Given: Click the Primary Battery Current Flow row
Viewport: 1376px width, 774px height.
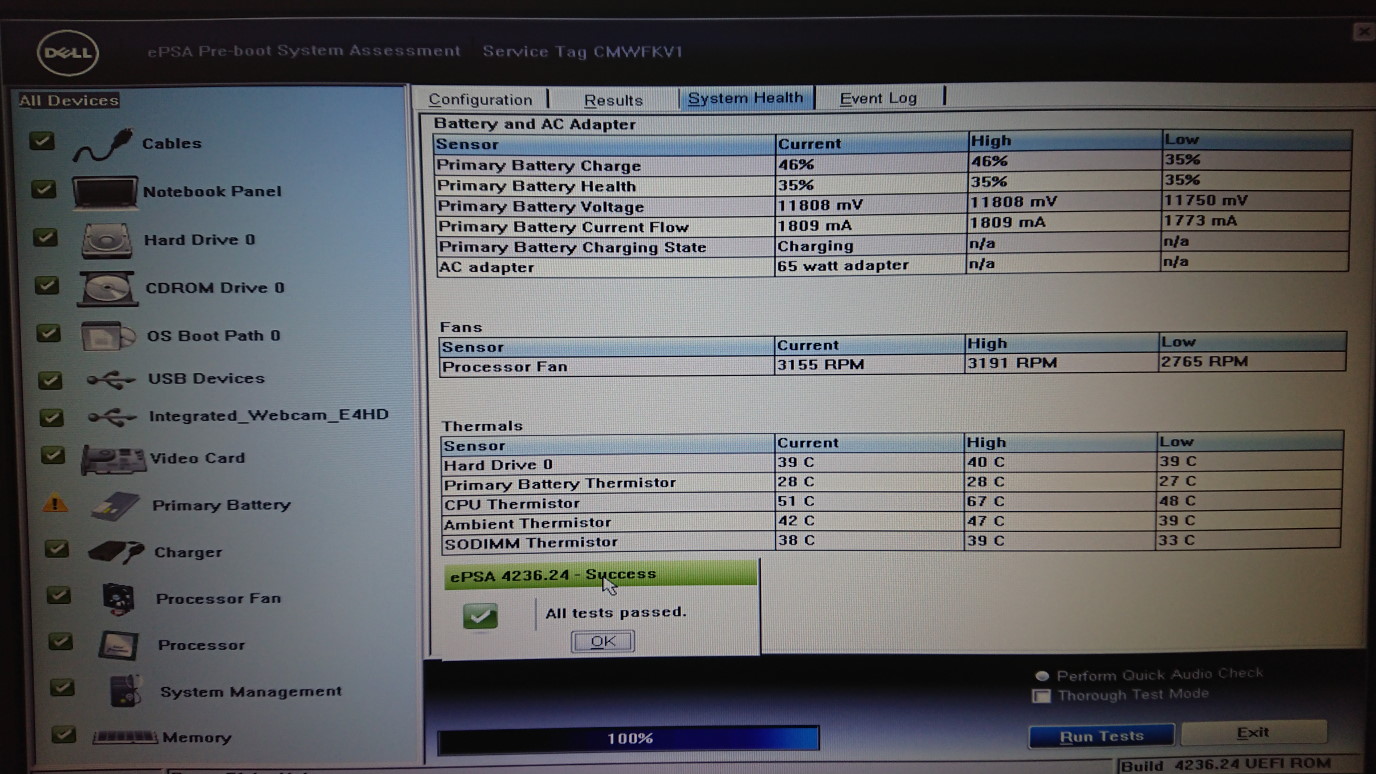Looking at the screenshot, I should pyautogui.click(x=892, y=226).
